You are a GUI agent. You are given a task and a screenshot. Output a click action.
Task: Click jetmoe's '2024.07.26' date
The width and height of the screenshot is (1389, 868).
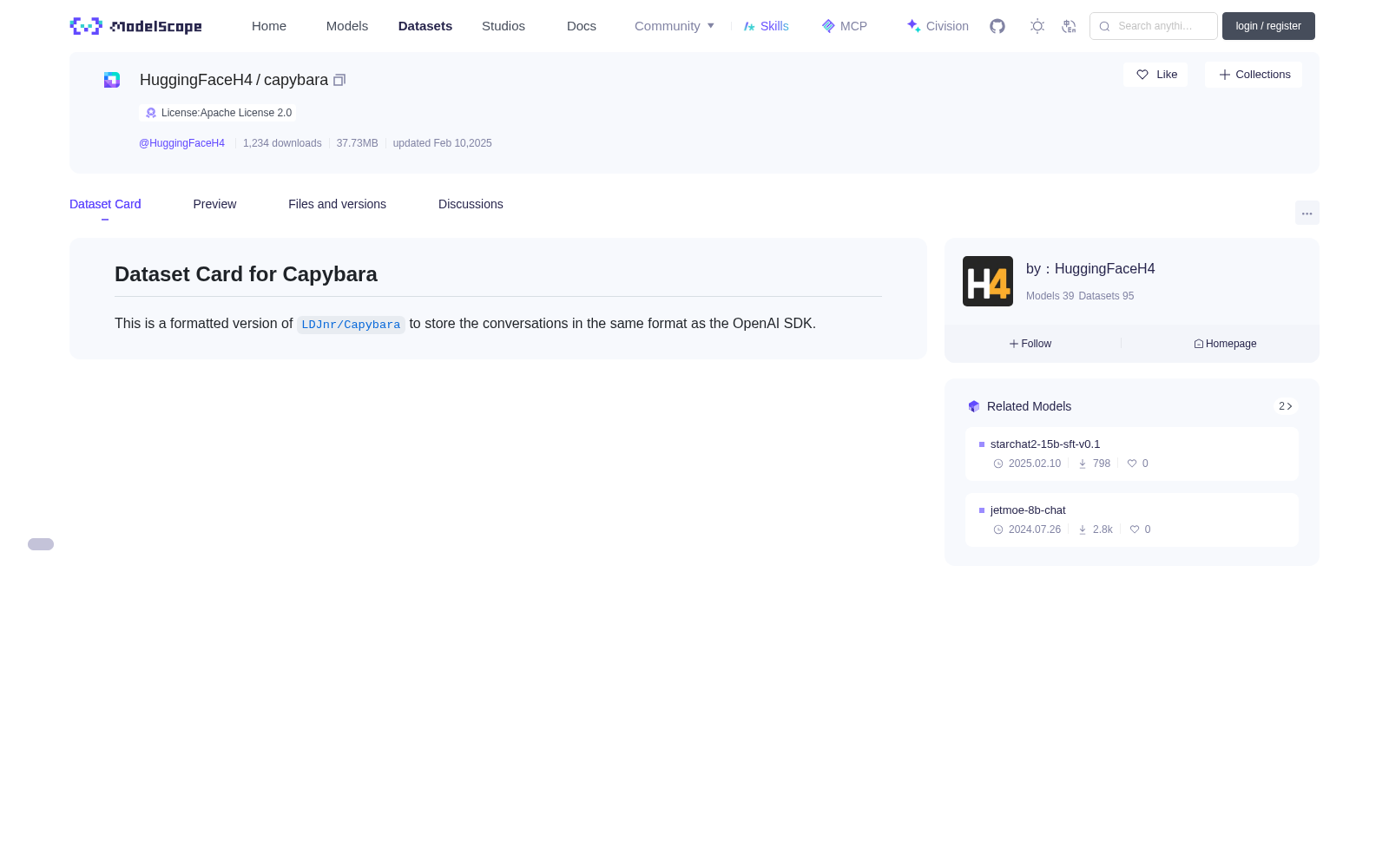coord(1035,529)
